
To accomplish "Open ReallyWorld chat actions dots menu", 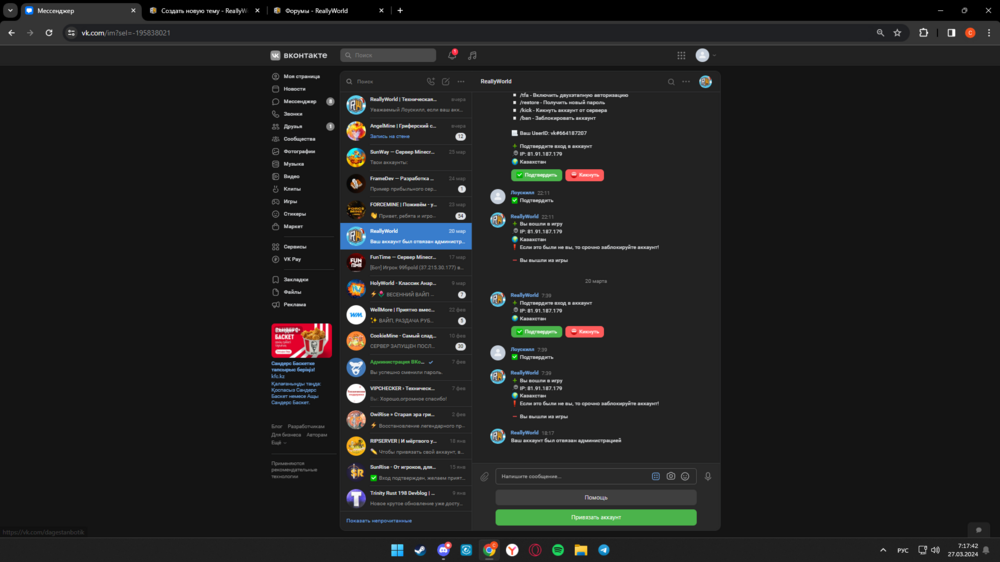I will [x=686, y=82].
